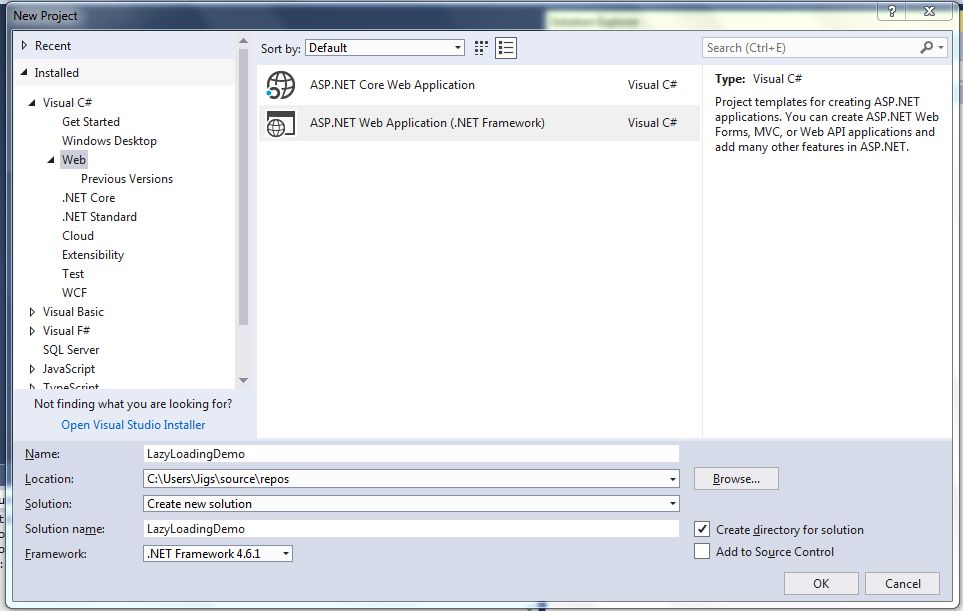The image size is (963, 611).
Task: Select ASP.NET Core Web Application template
Action: (479, 85)
